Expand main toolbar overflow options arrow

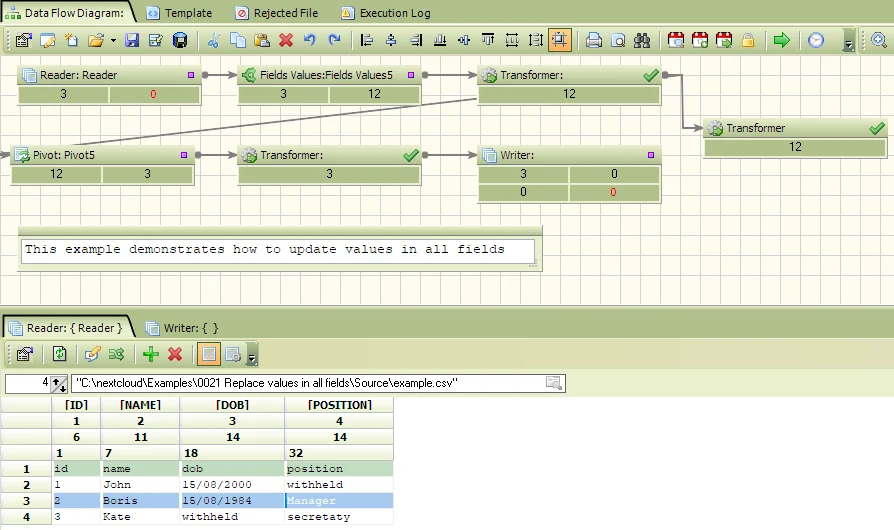coord(848,40)
